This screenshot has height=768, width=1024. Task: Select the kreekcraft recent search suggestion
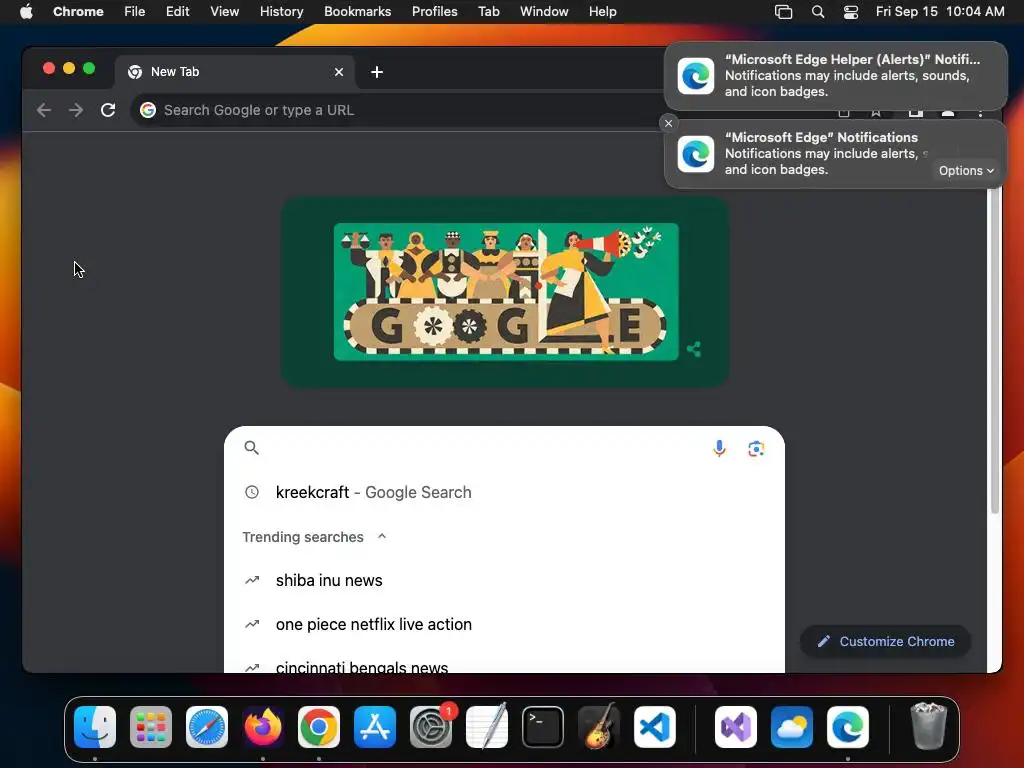coord(504,492)
